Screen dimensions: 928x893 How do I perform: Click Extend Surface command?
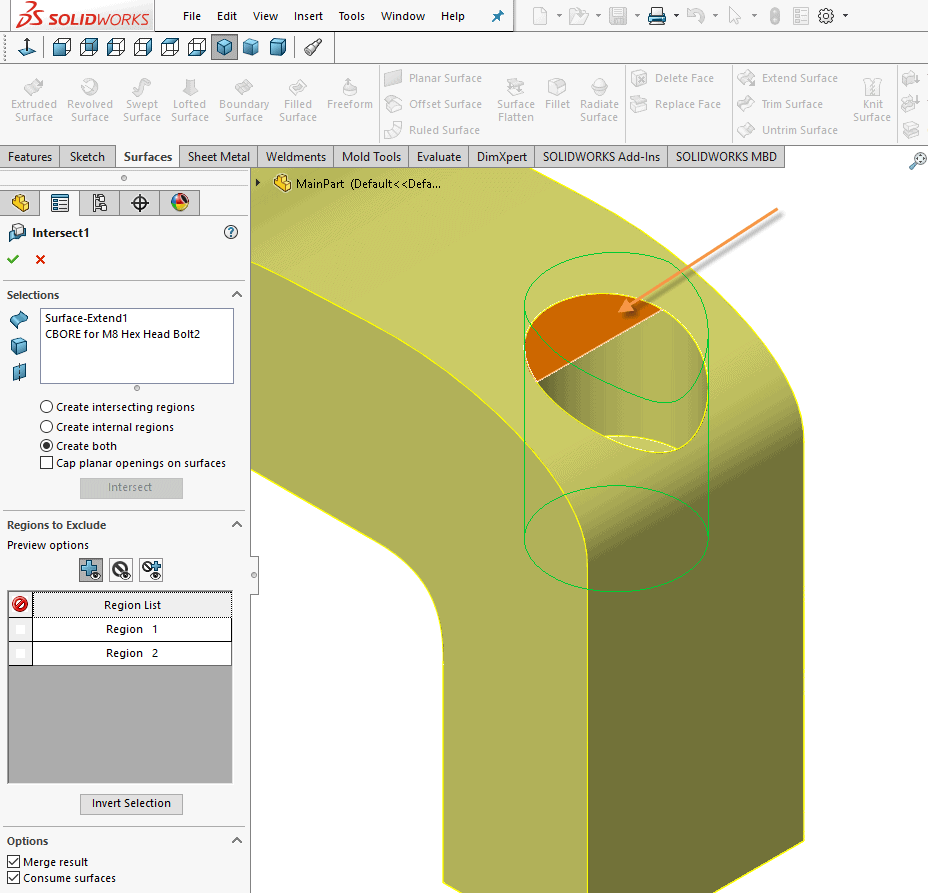pos(788,78)
